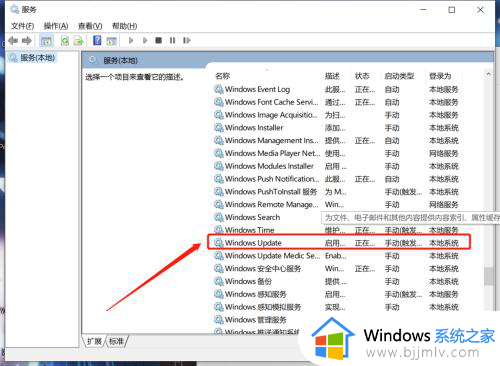
Task: Click the Stop Service square icon
Action: click(159, 41)
